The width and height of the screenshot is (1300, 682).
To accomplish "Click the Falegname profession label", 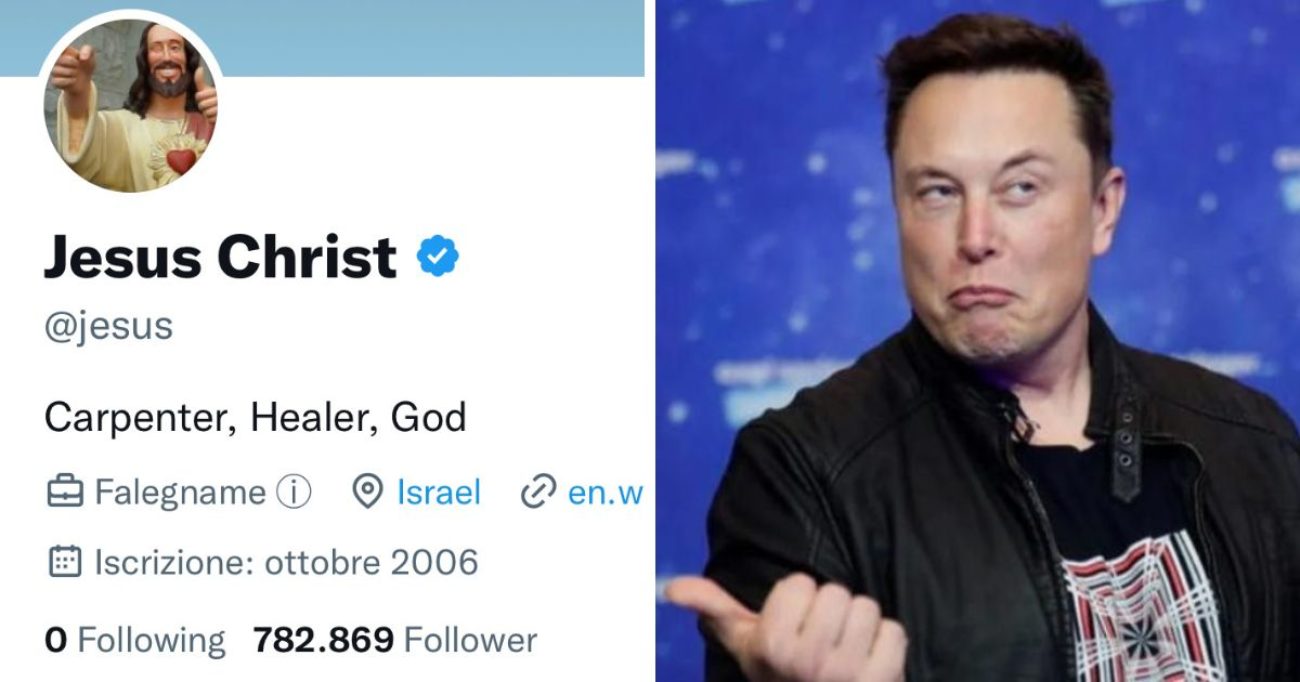I will click(x=180, y=492).
